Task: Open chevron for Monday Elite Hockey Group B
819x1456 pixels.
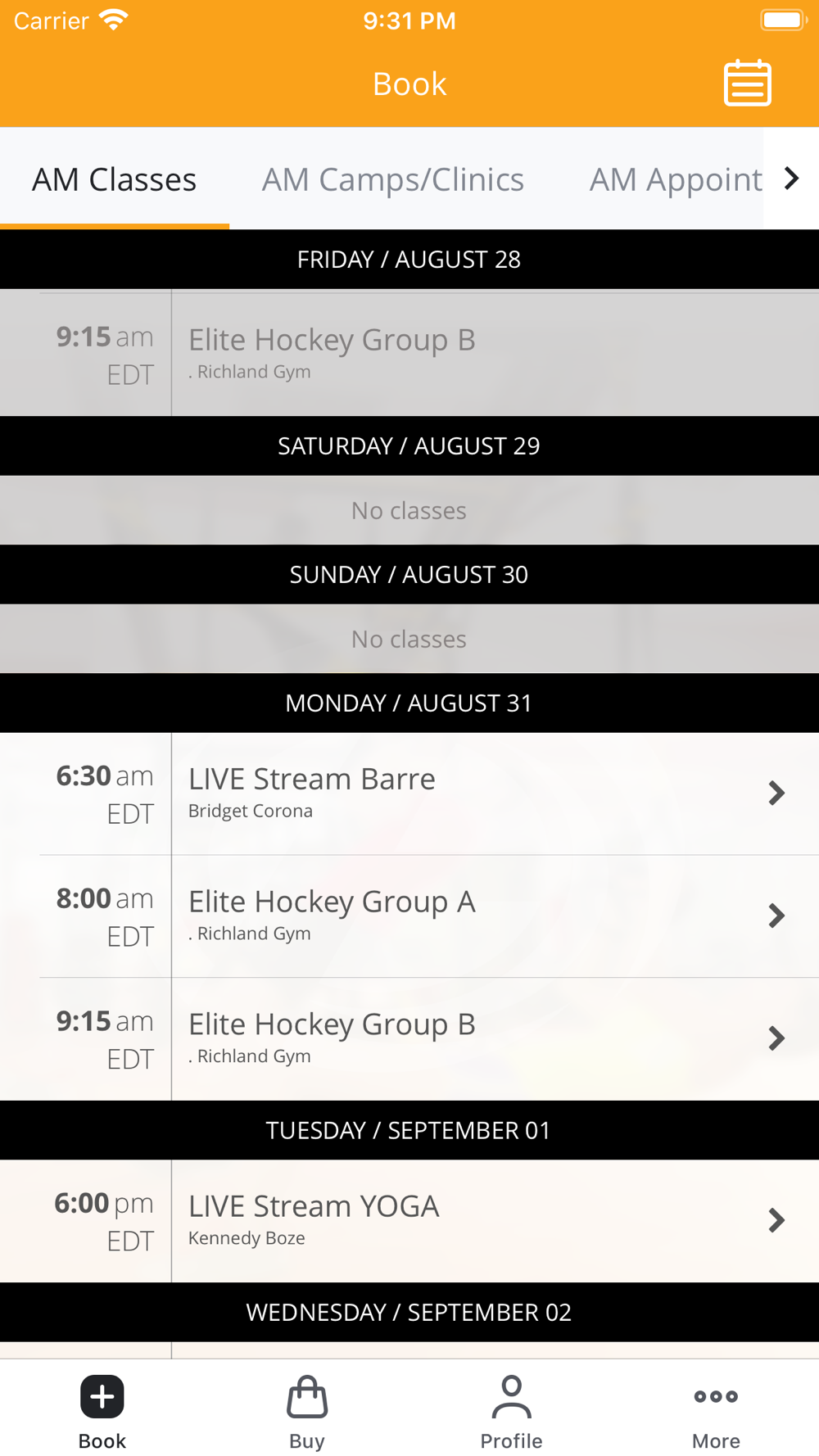Action: (x=776, y=1038)
